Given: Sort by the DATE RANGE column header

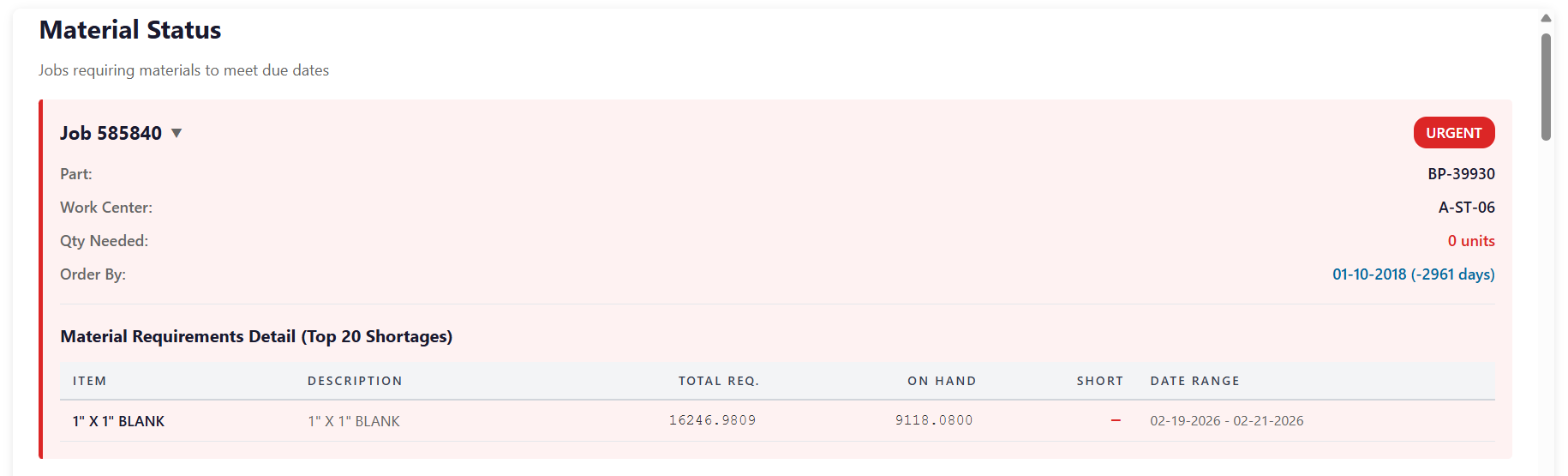Looking at the screenshot, I should pos(1194,381).
